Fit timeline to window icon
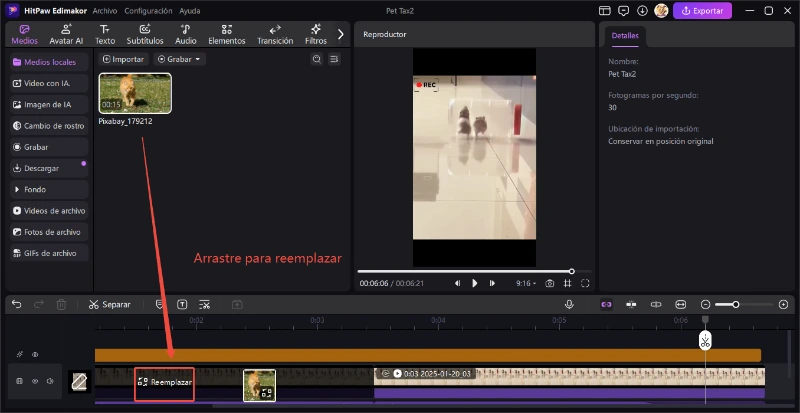 tap(681, 304)
